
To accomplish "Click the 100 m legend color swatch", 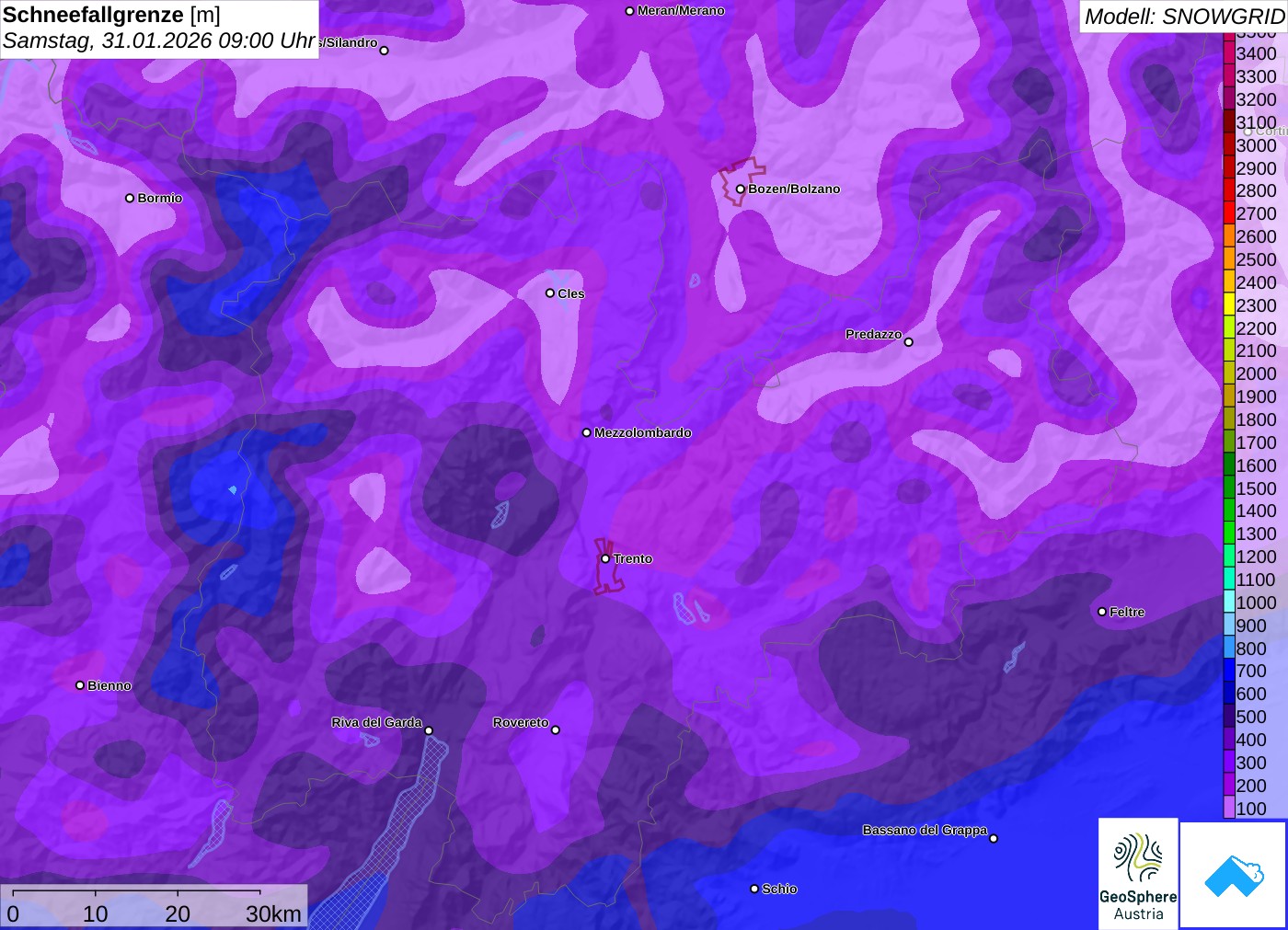I will [1229, 809].
